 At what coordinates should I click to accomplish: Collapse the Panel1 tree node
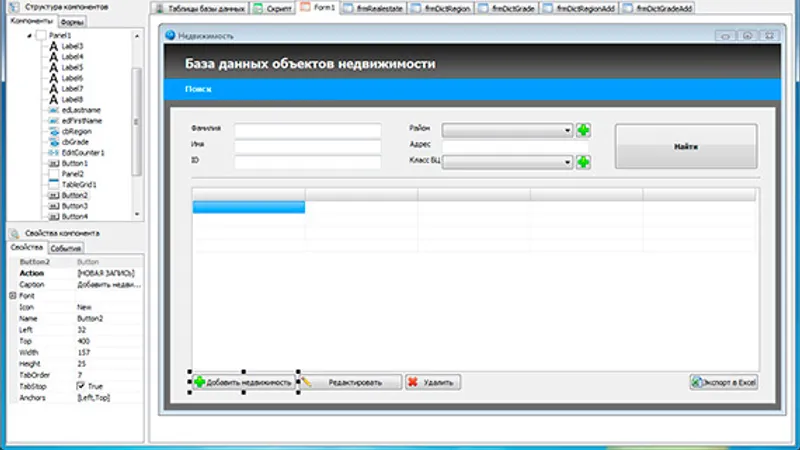[x=29, y=36]
